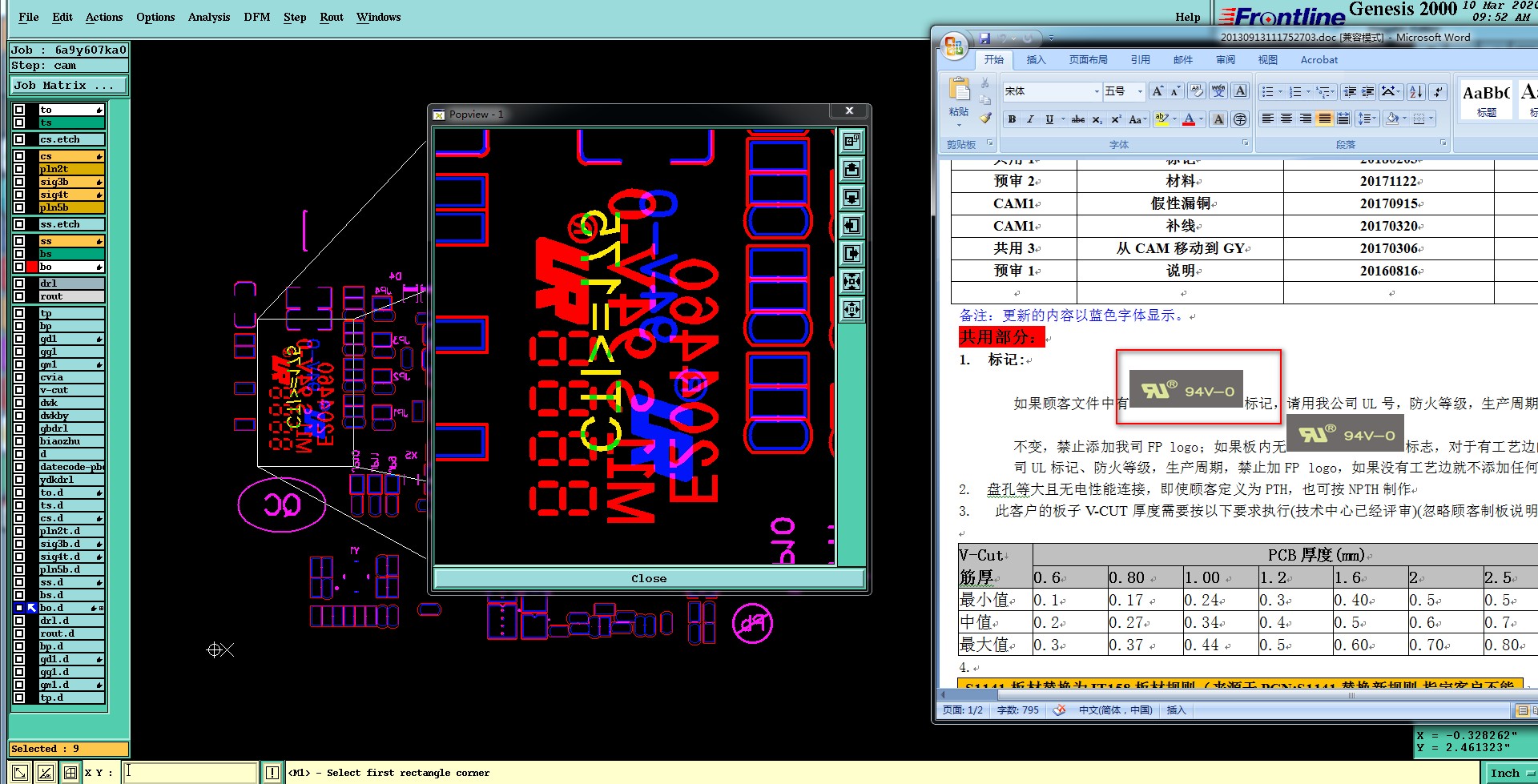Click the Popview top toolbar window icon

pos(852,141)
